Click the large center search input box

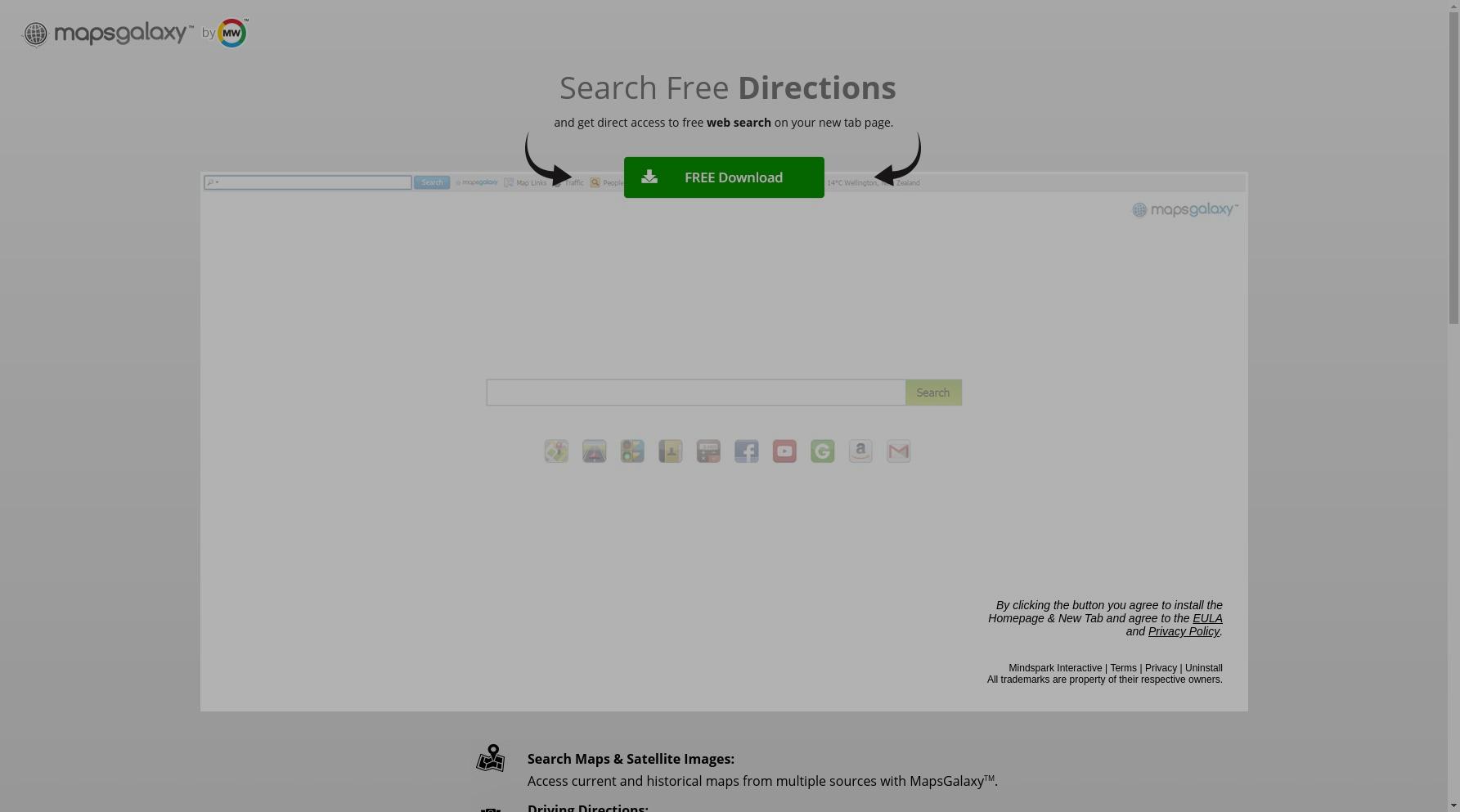click(696, 393)
